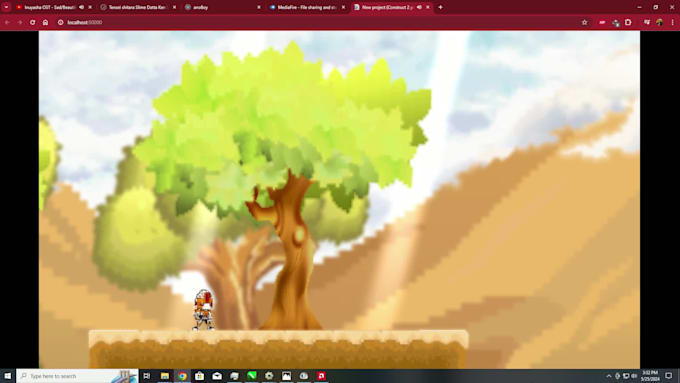This screenshot has height=383, width=680.
Task: Switch to the MediaFire tab
Action: point(306,7)
